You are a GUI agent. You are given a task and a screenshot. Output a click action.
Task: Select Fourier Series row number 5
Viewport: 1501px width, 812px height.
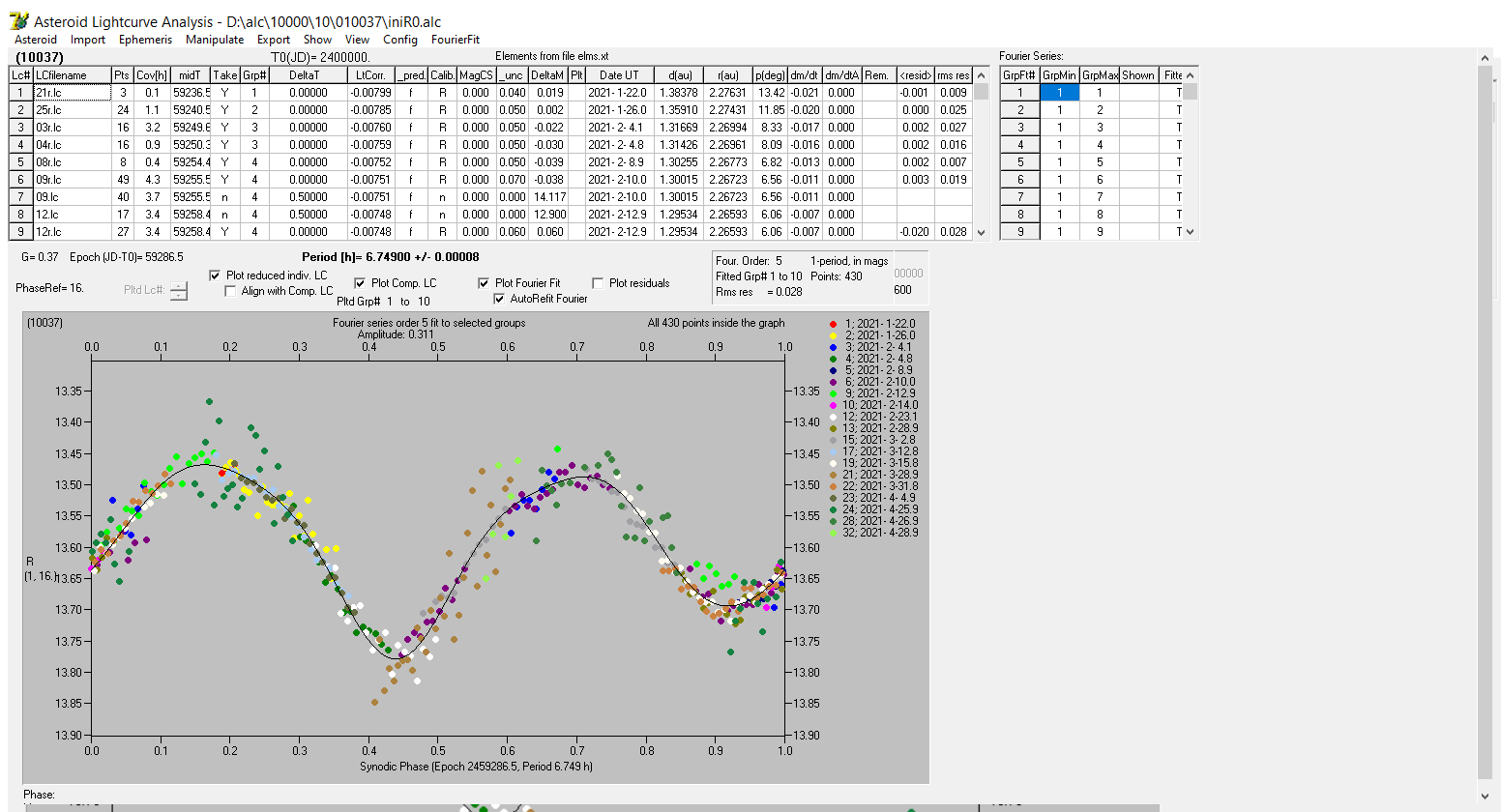[1019, 162]
